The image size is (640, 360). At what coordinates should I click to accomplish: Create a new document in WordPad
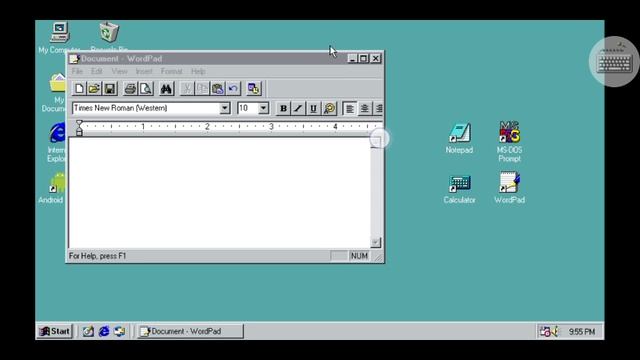pos(79,89)
